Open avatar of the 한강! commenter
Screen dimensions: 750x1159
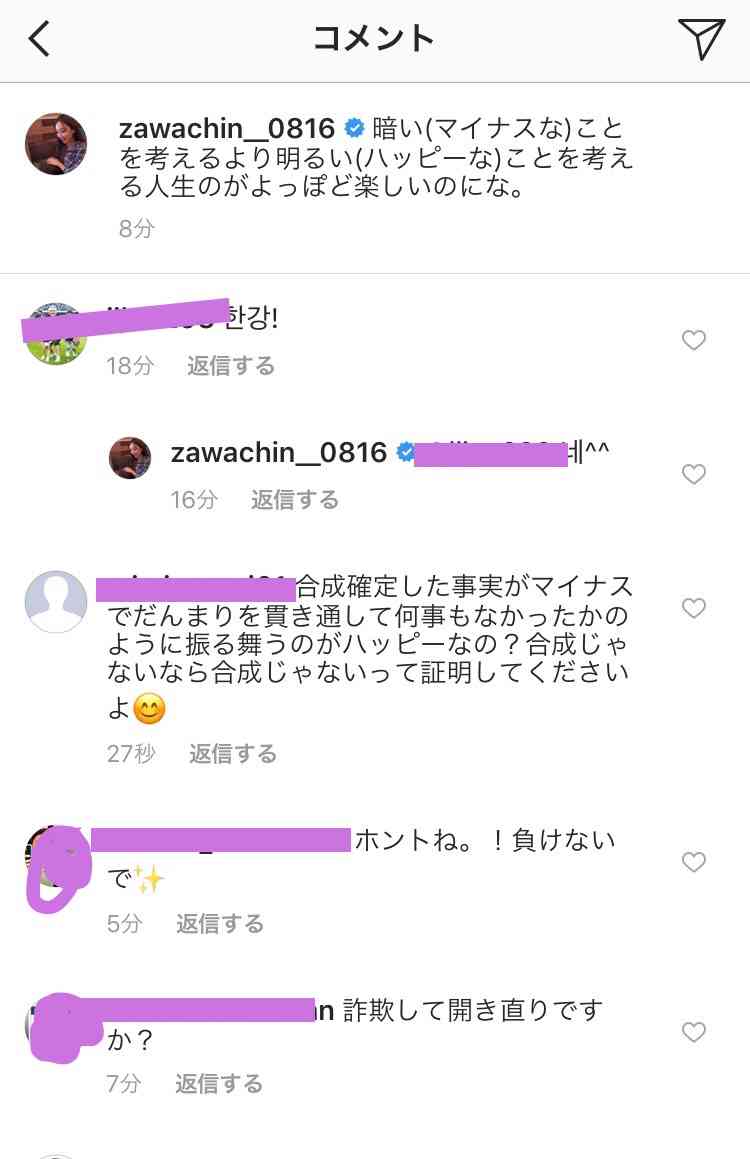click(x=56, y=334)
